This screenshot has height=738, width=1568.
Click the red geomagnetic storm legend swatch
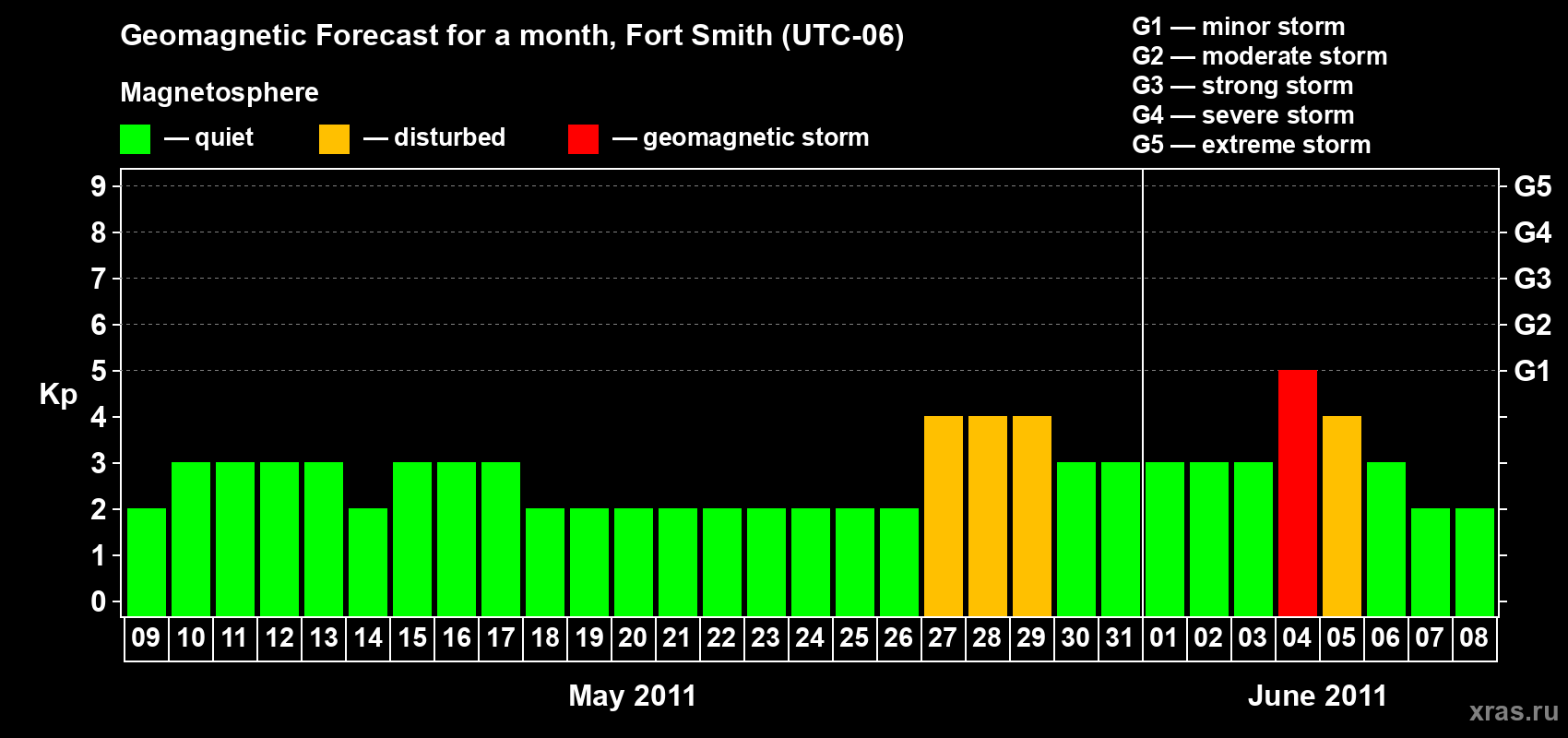(583, 139)
